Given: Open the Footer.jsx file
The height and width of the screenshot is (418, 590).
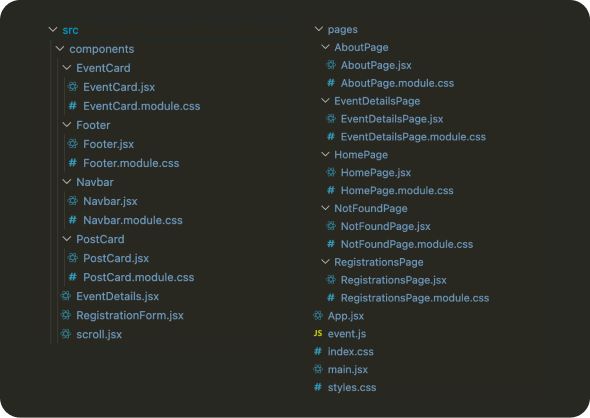Looking at the screenshot, I should pyautogui.click(x=108, y=144).
